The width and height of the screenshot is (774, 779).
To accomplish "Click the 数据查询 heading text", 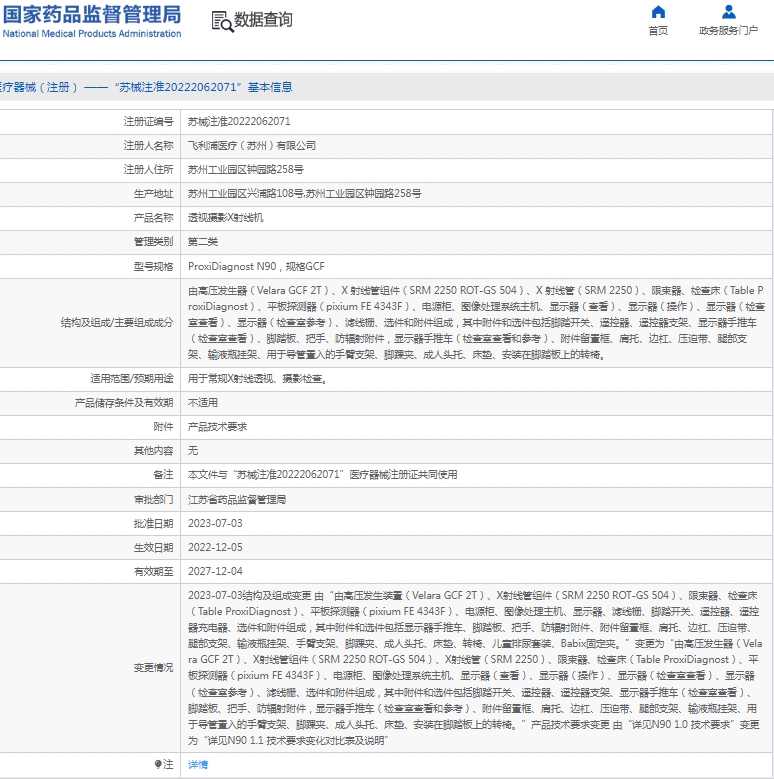I will 263,20.
